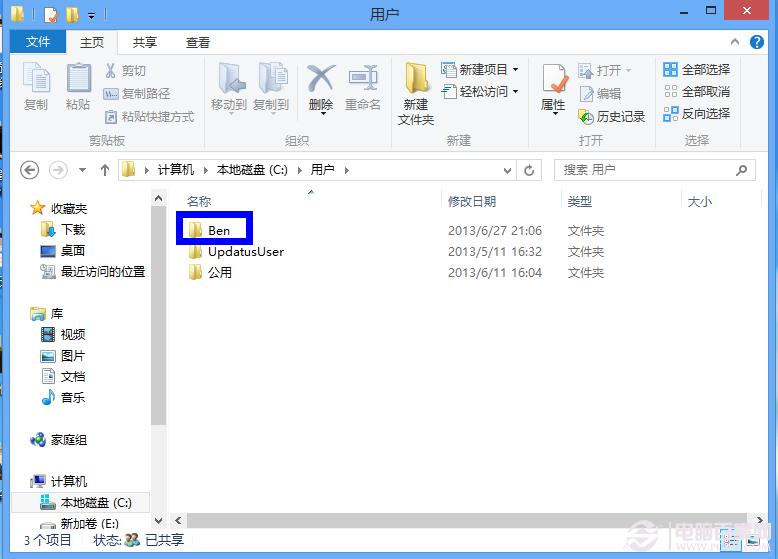Click the Open (打开) ribbon command
This screenshot has width=778, height=559.
605,70
